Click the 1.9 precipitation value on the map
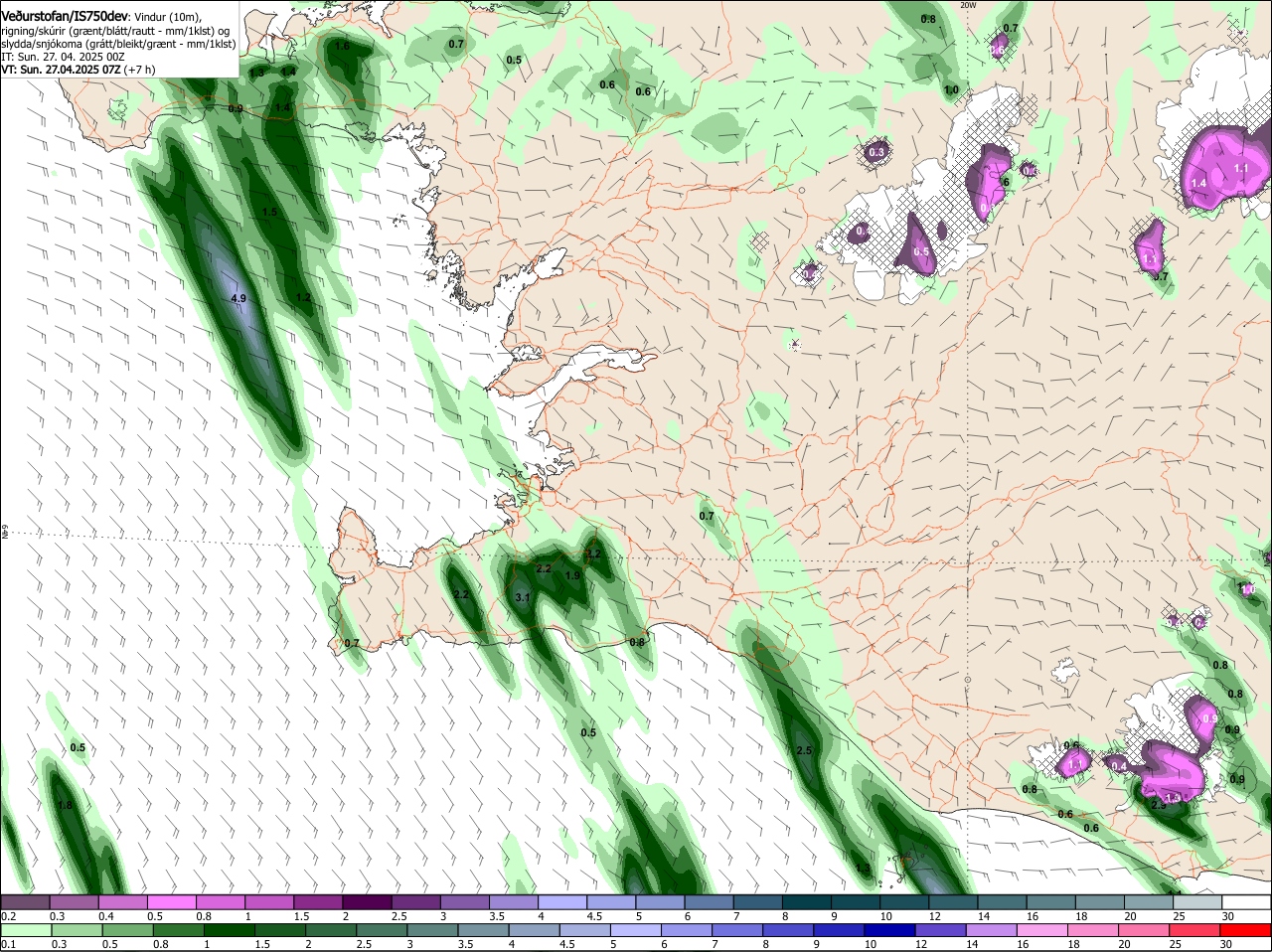This screenshot has height=952, width=1272. 572,575
